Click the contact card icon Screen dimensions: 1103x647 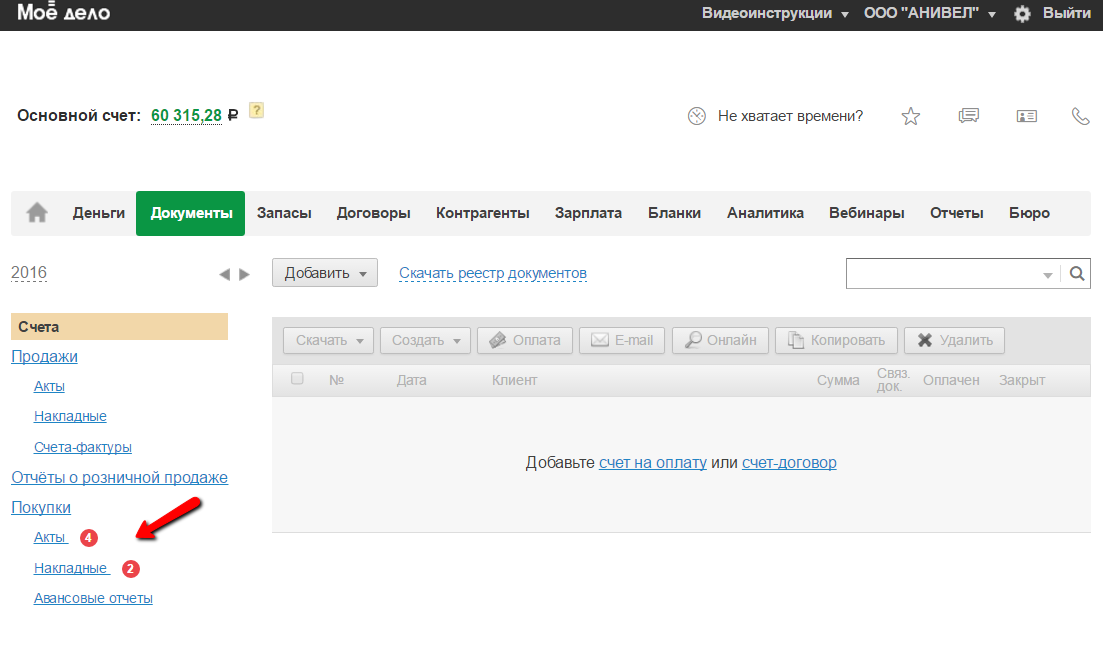pyautogui.click(x=1026, y=116)
